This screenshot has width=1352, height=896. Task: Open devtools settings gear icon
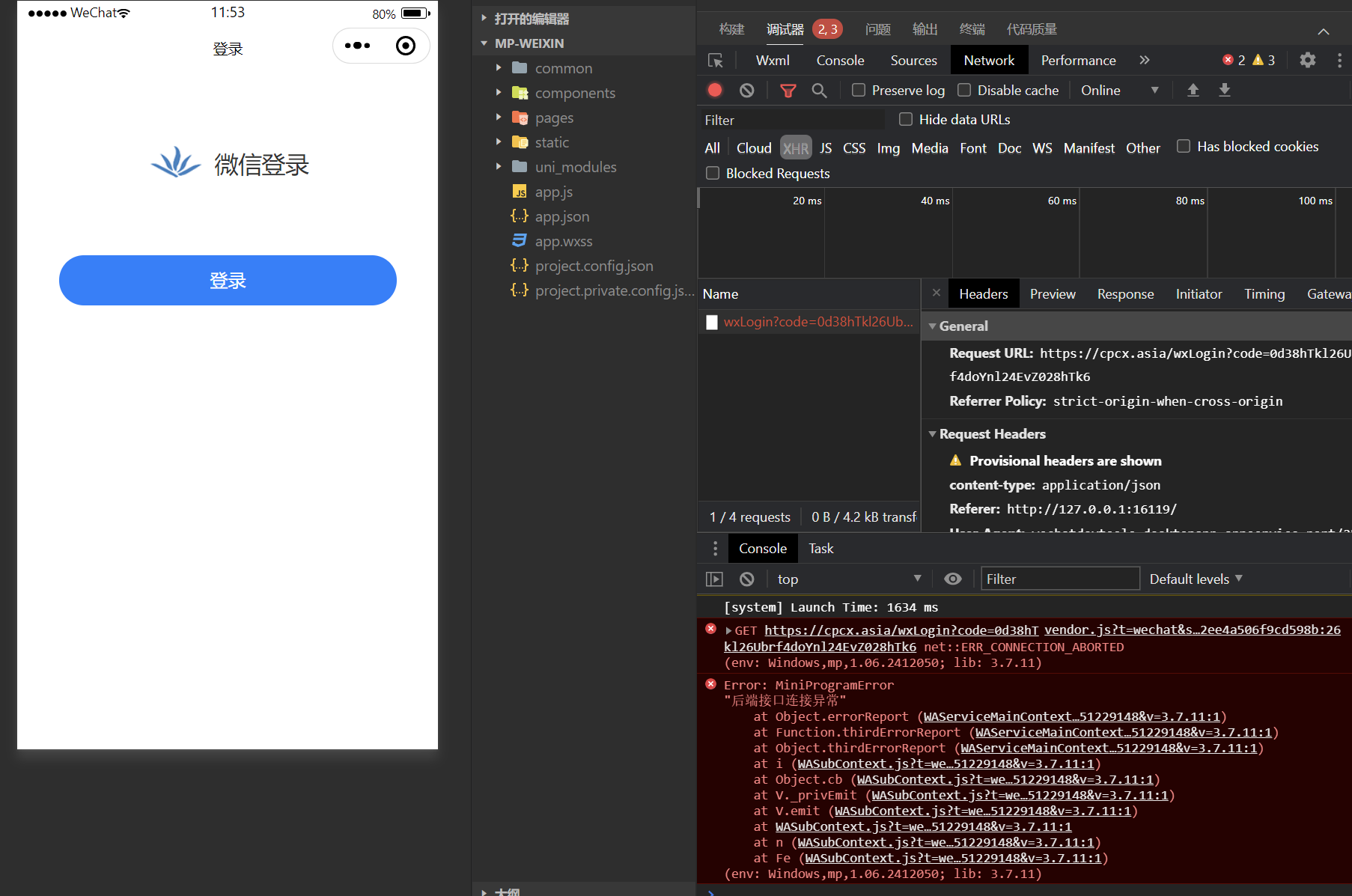pos(1308,60)
